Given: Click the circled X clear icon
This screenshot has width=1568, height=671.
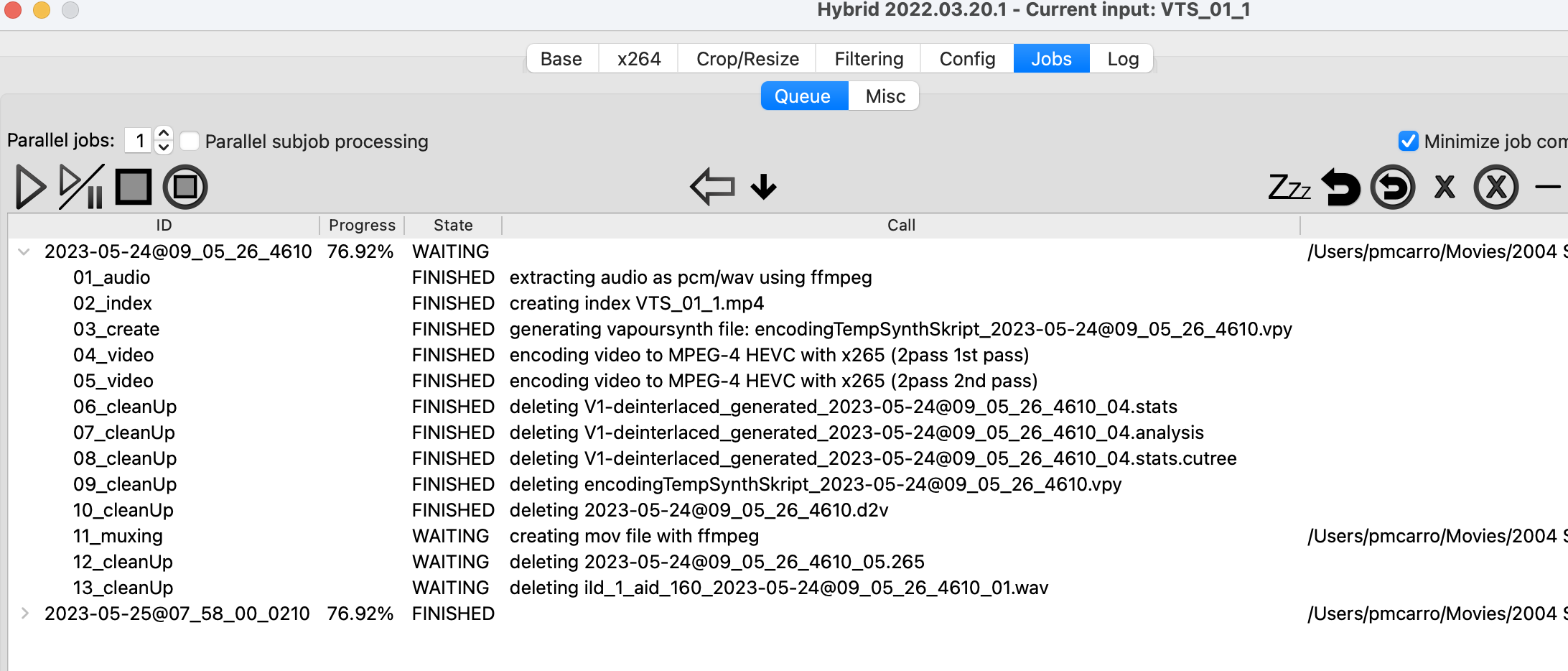Looking at the screenshot, I should click(1496, 187).
